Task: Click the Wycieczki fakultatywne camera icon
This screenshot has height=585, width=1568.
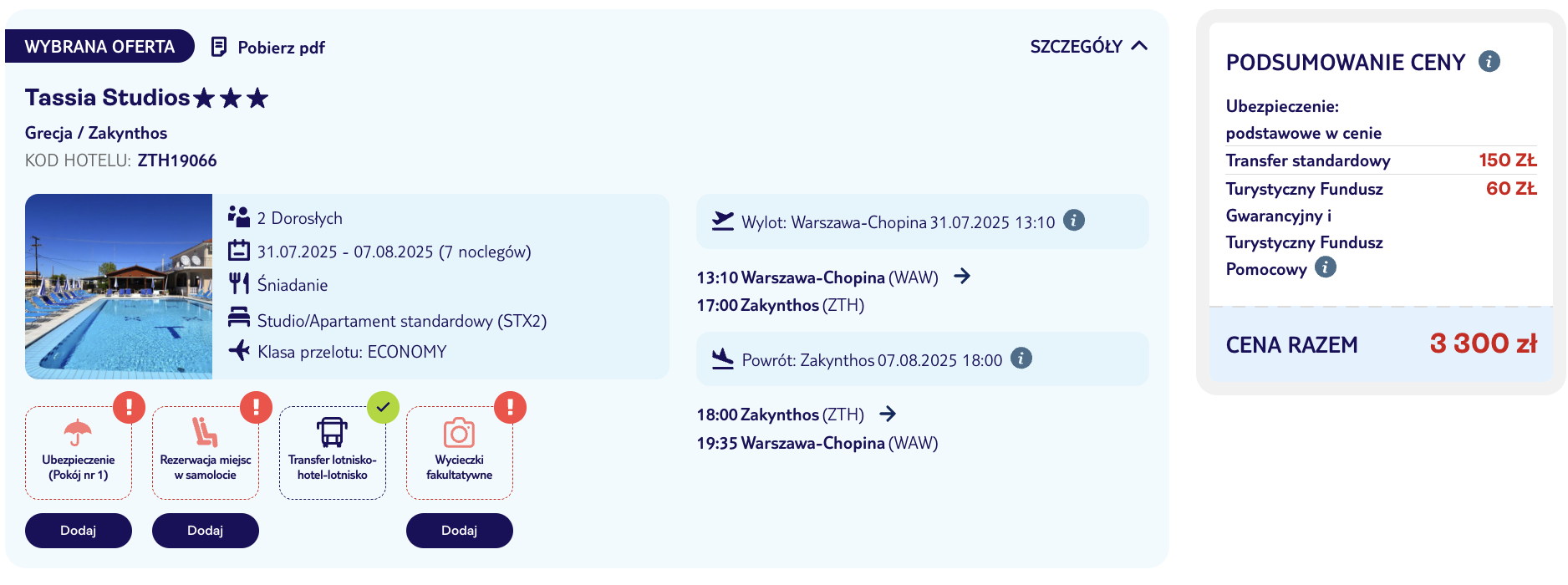Action: [x=459, y=432]
